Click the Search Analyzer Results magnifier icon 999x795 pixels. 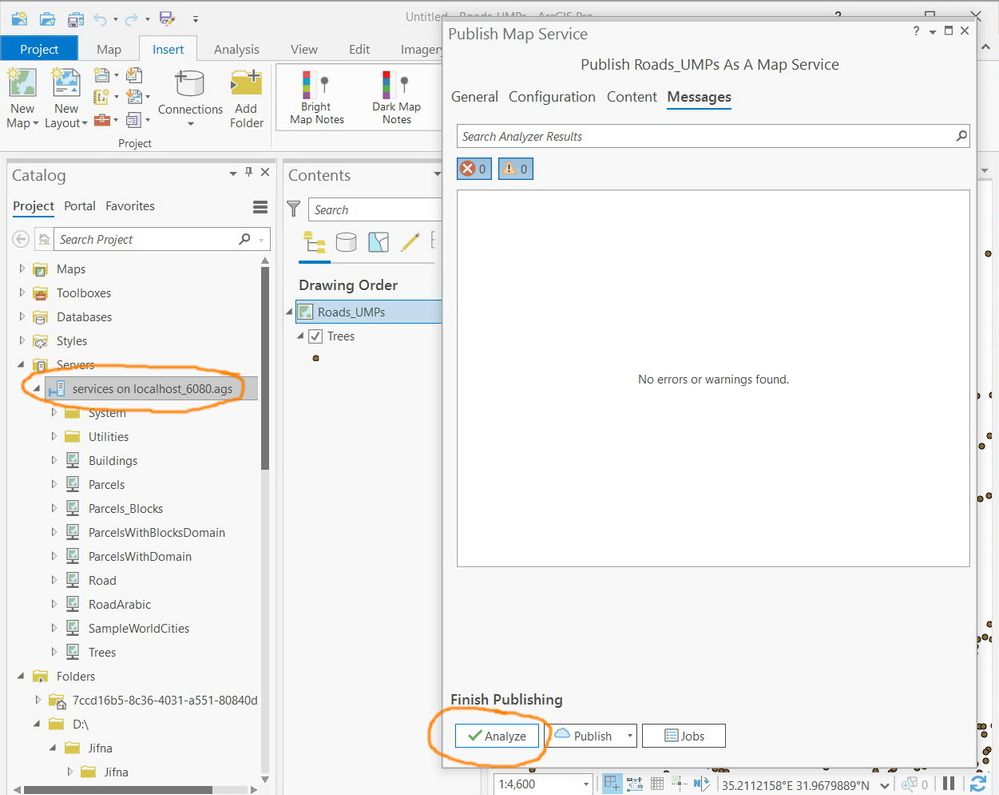[x=961, y=136]
